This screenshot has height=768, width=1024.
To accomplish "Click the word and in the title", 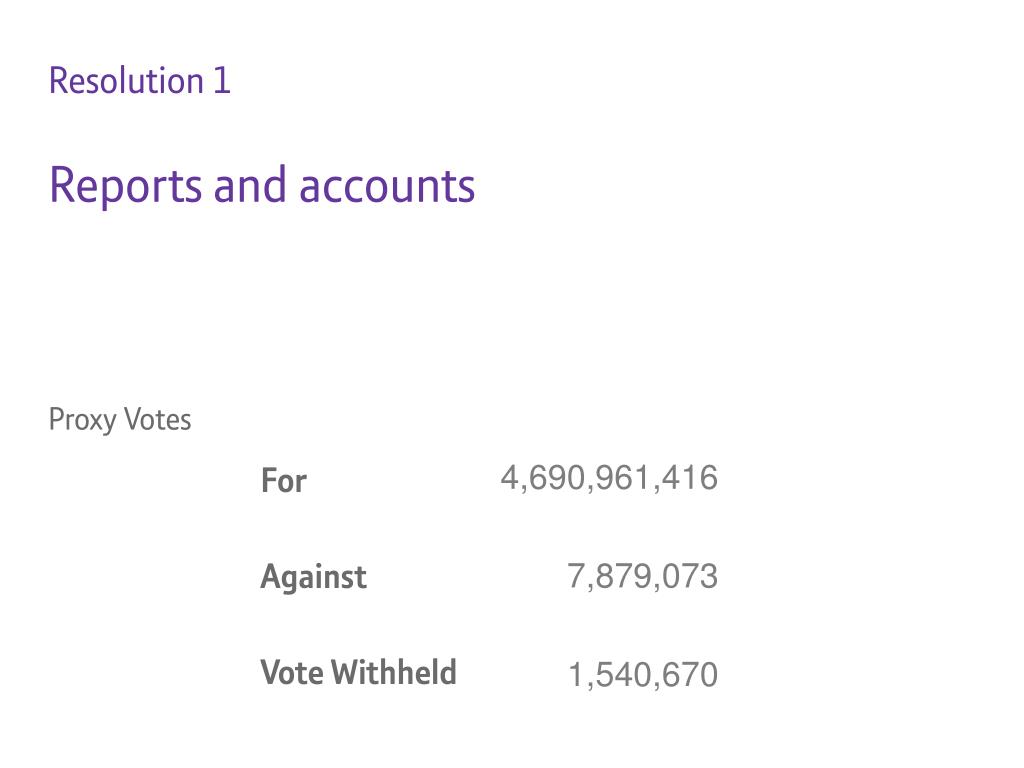I will click(250, 185).
